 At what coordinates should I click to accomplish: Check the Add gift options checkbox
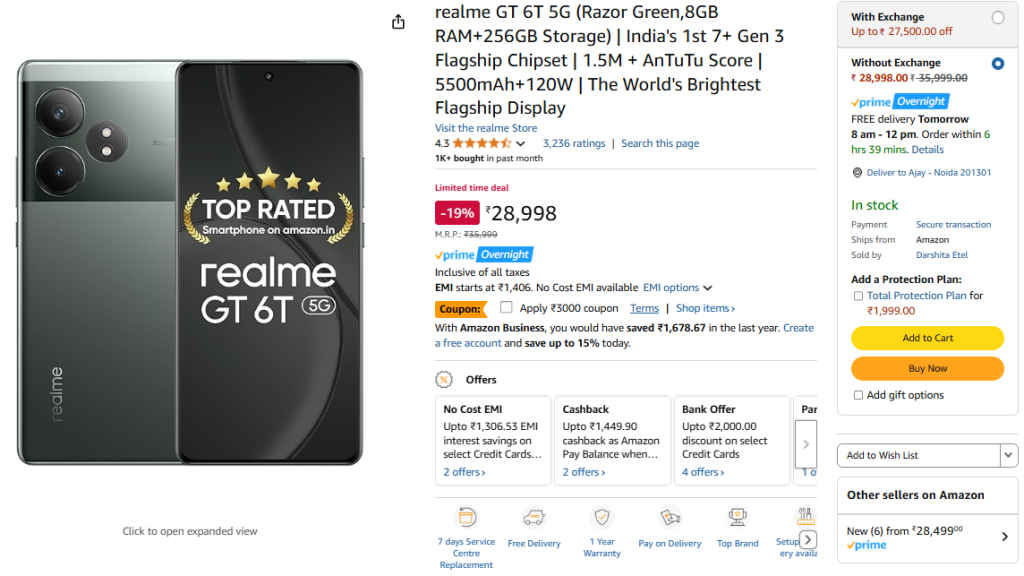click(x=857, y=395)
